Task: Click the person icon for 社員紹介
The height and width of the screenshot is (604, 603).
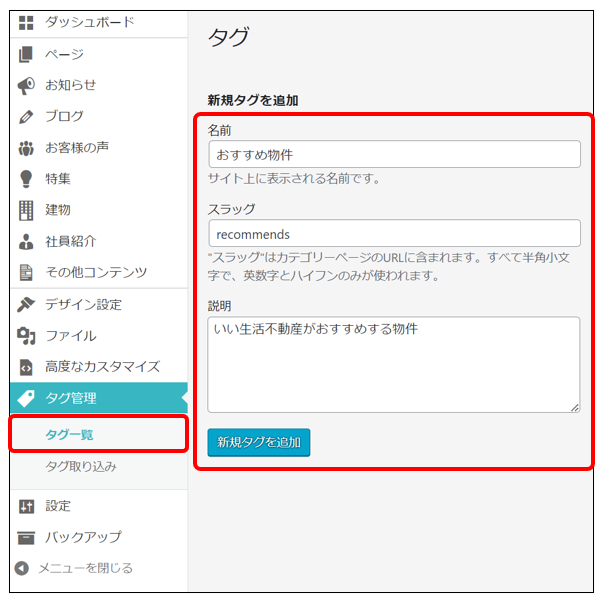Action: pos(27,241)
